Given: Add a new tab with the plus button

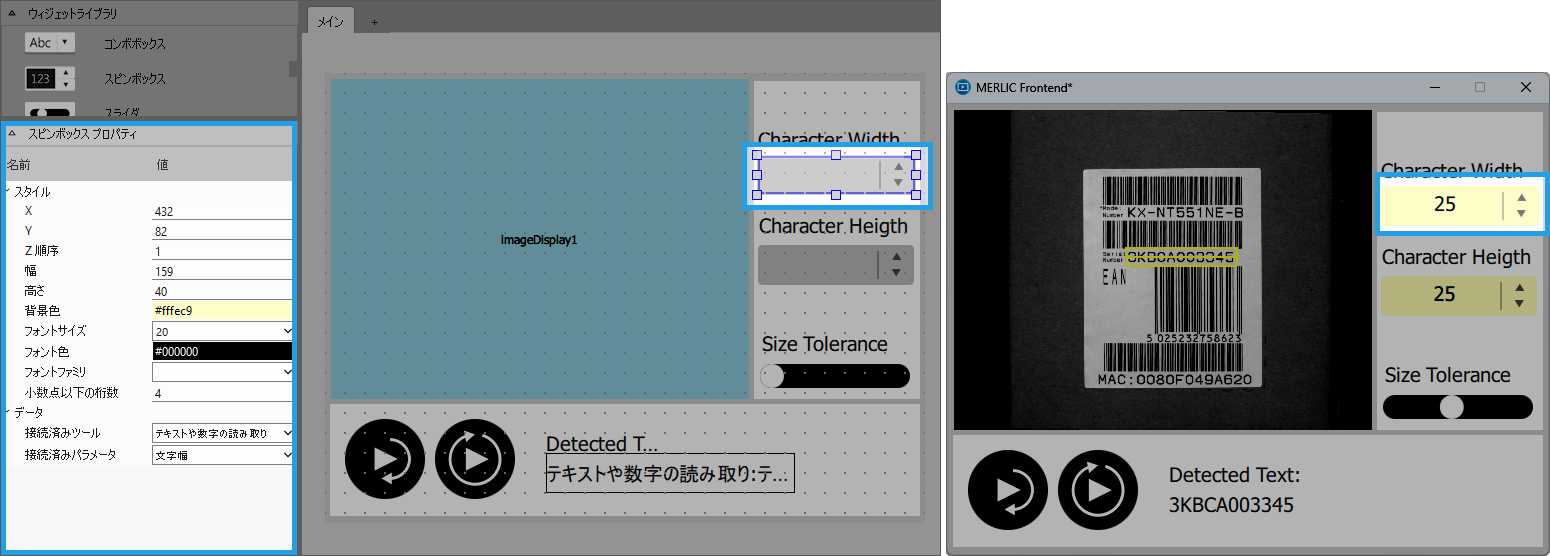Looking at the screenshot, I should click(375, 21).
